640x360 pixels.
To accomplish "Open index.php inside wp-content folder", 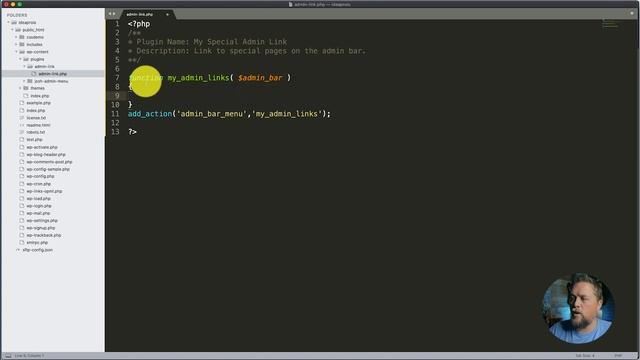I will [x=39, y=96].
